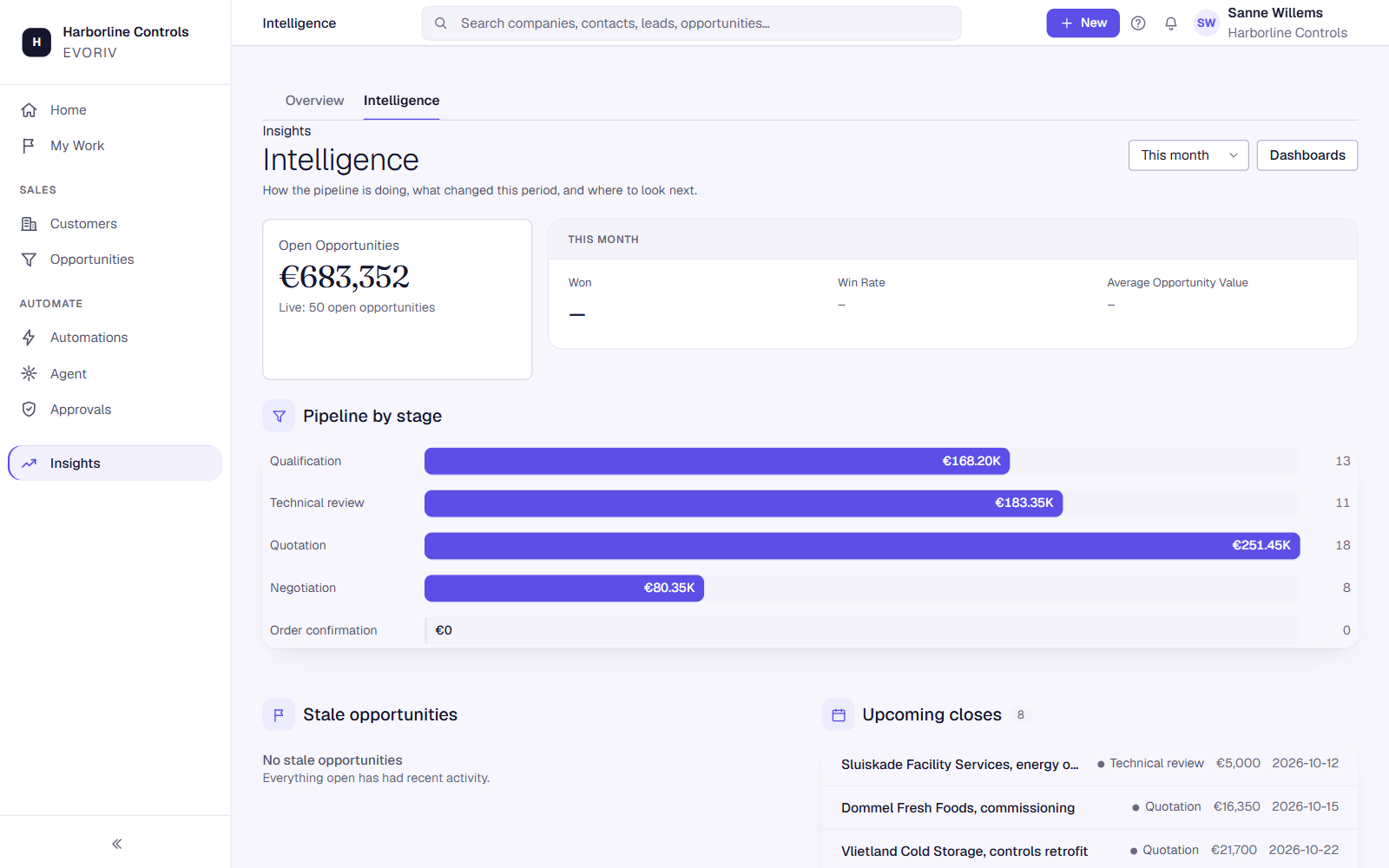Click the New button
This screenshot has height=868, width=1389.
[1083, 23]
